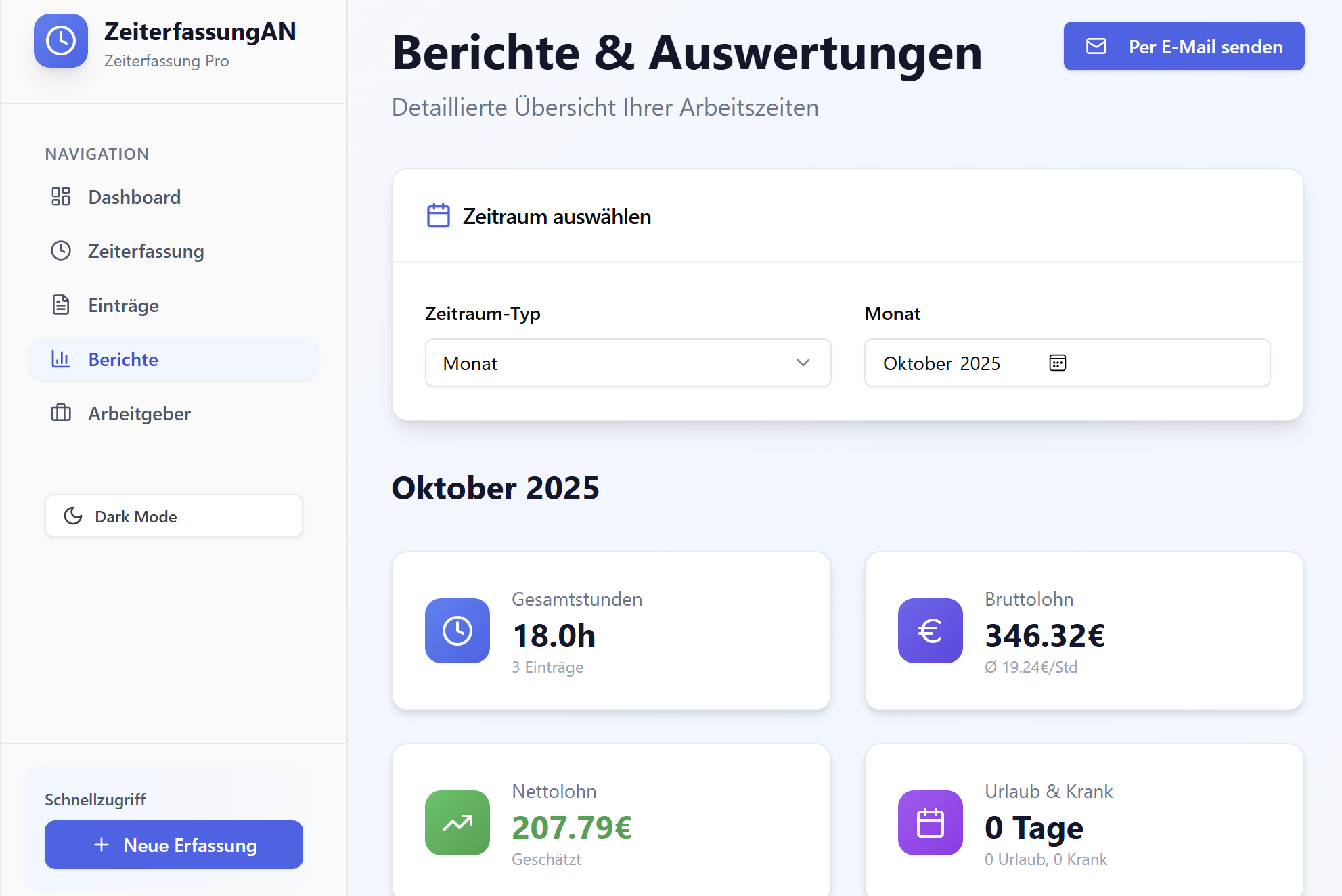Click the 0 Urlaub, 0 Krank caption
Image resolution: width=1342 pixels, height=896 pixels.
1046,859
